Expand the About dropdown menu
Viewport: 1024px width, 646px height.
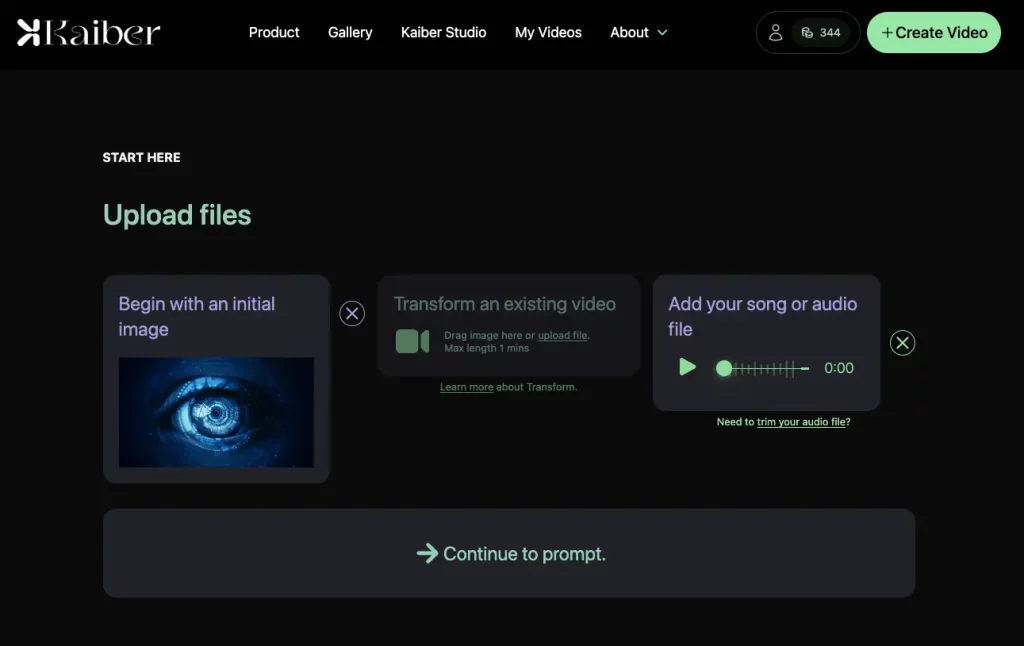point(638,33)
